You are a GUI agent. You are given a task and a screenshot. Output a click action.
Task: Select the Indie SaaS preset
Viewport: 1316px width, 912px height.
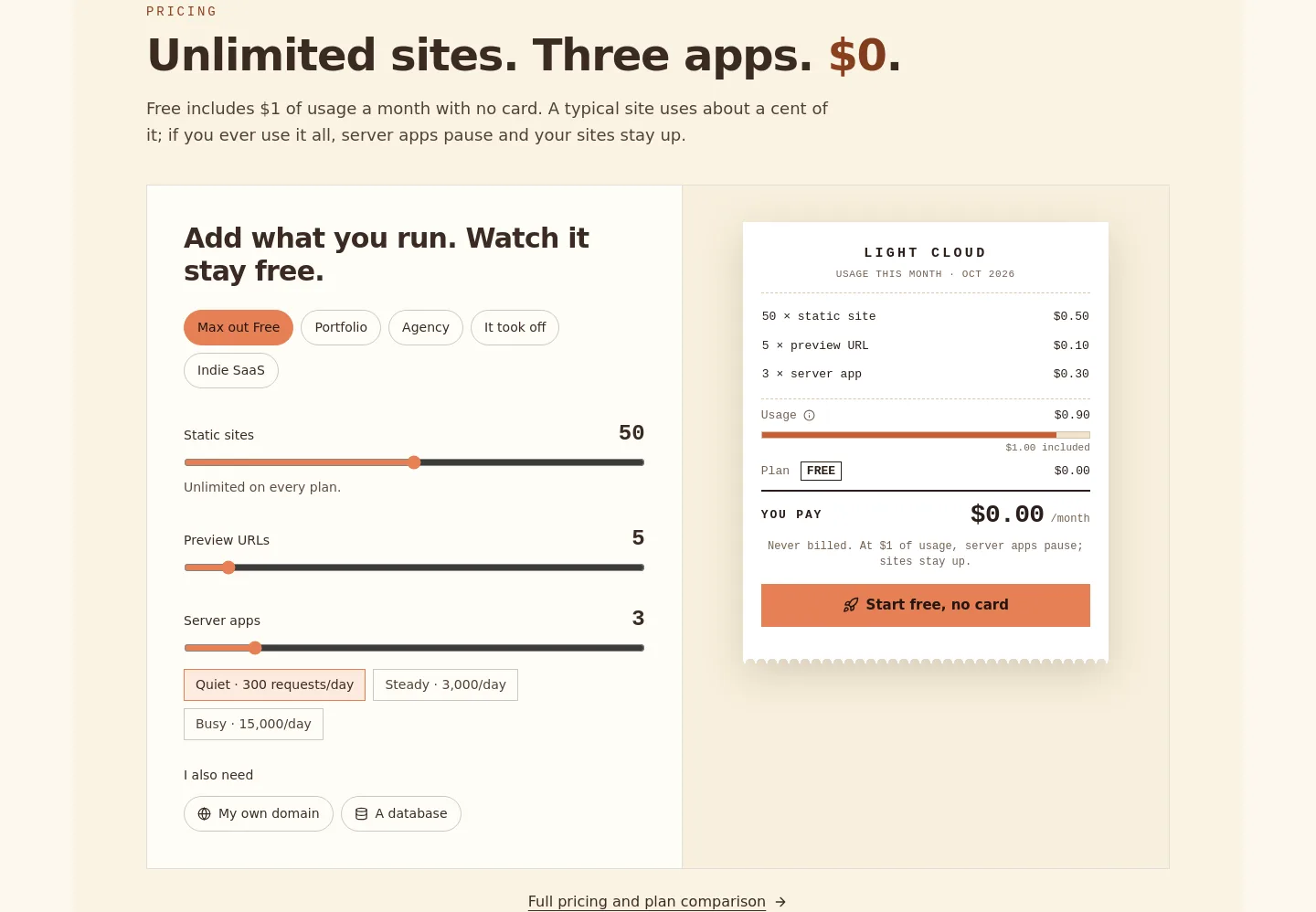pyautogui.click(x=231, y=370)
